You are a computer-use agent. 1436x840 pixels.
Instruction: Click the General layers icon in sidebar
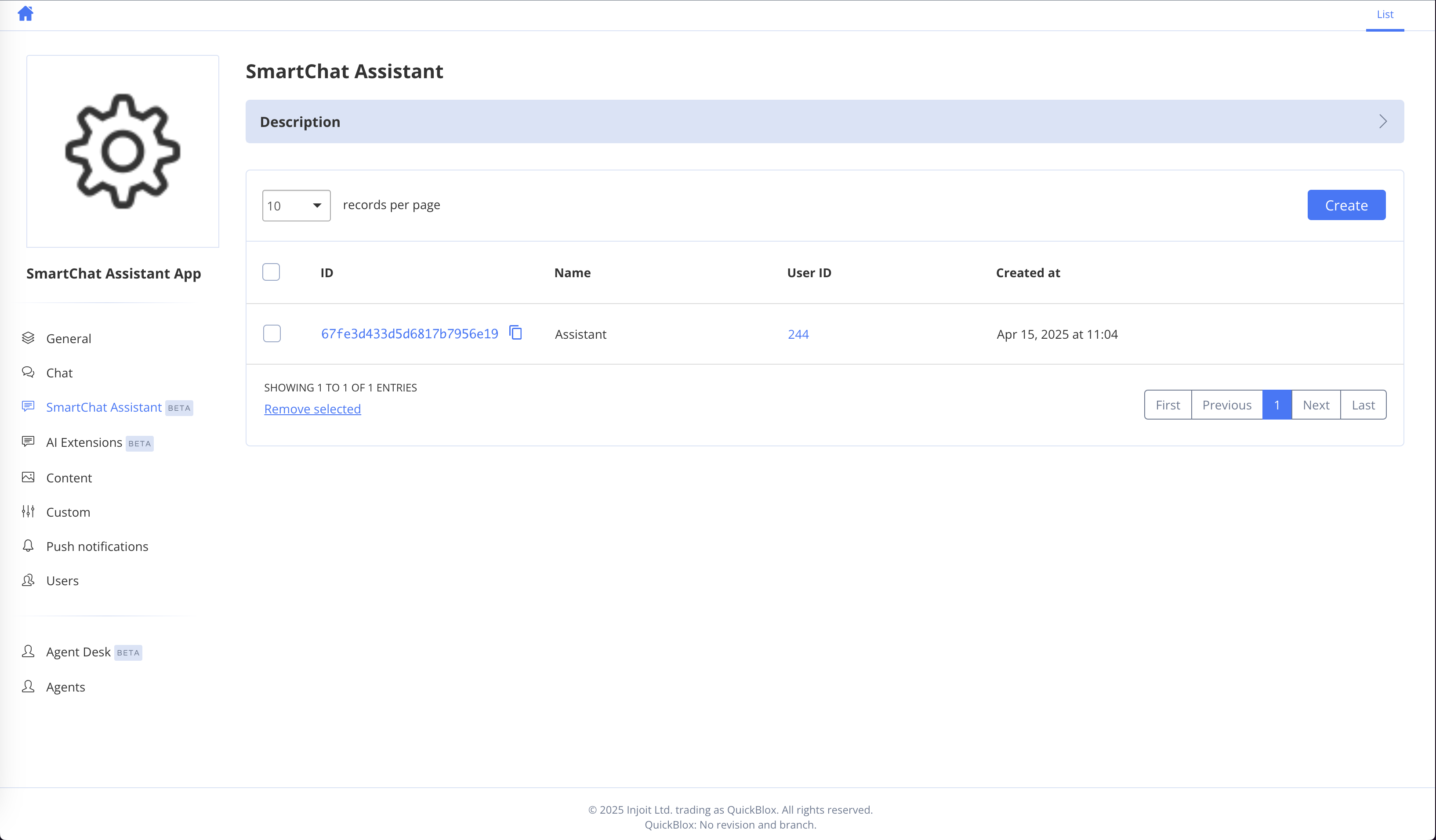pos(28,338)
